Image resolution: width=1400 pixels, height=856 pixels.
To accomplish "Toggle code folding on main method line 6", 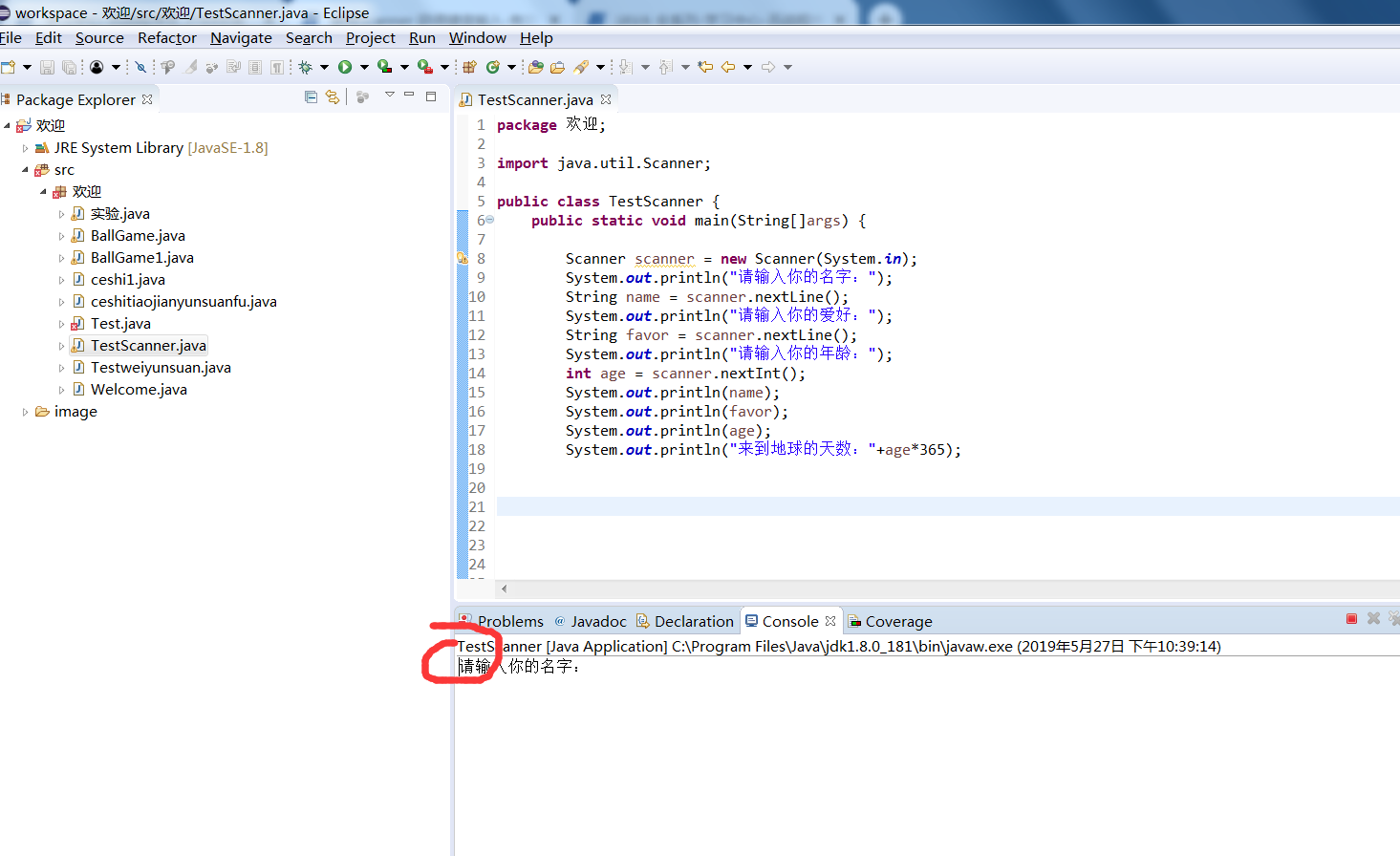I will click(x=490, y=220).
